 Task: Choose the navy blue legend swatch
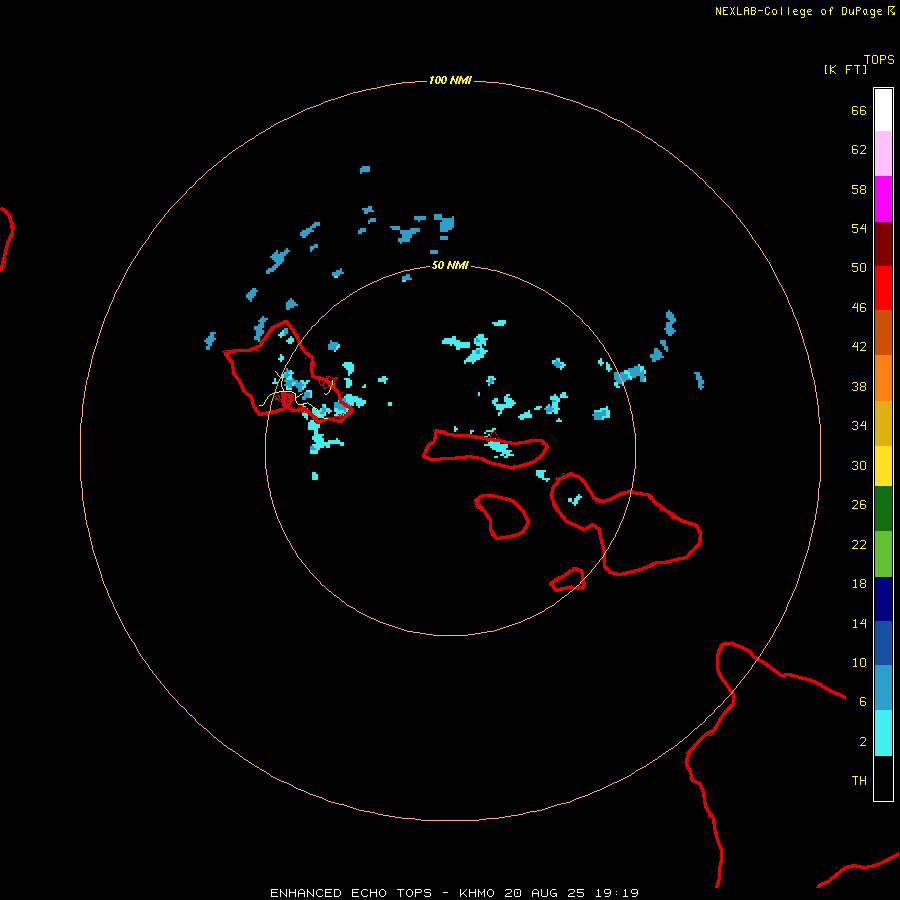point(883,599)
